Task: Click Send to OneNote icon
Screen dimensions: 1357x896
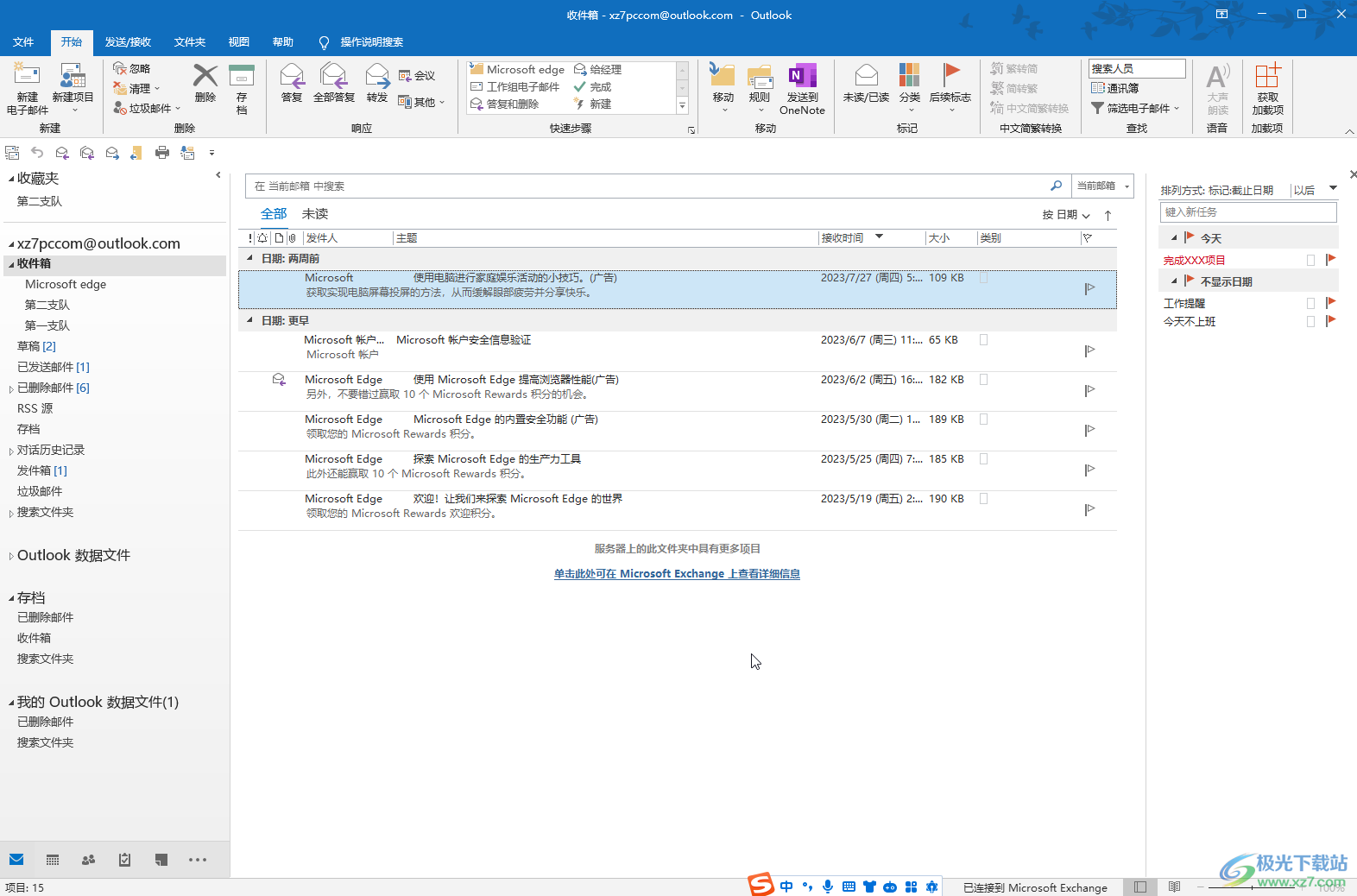Action: click(x=803, y=76)
